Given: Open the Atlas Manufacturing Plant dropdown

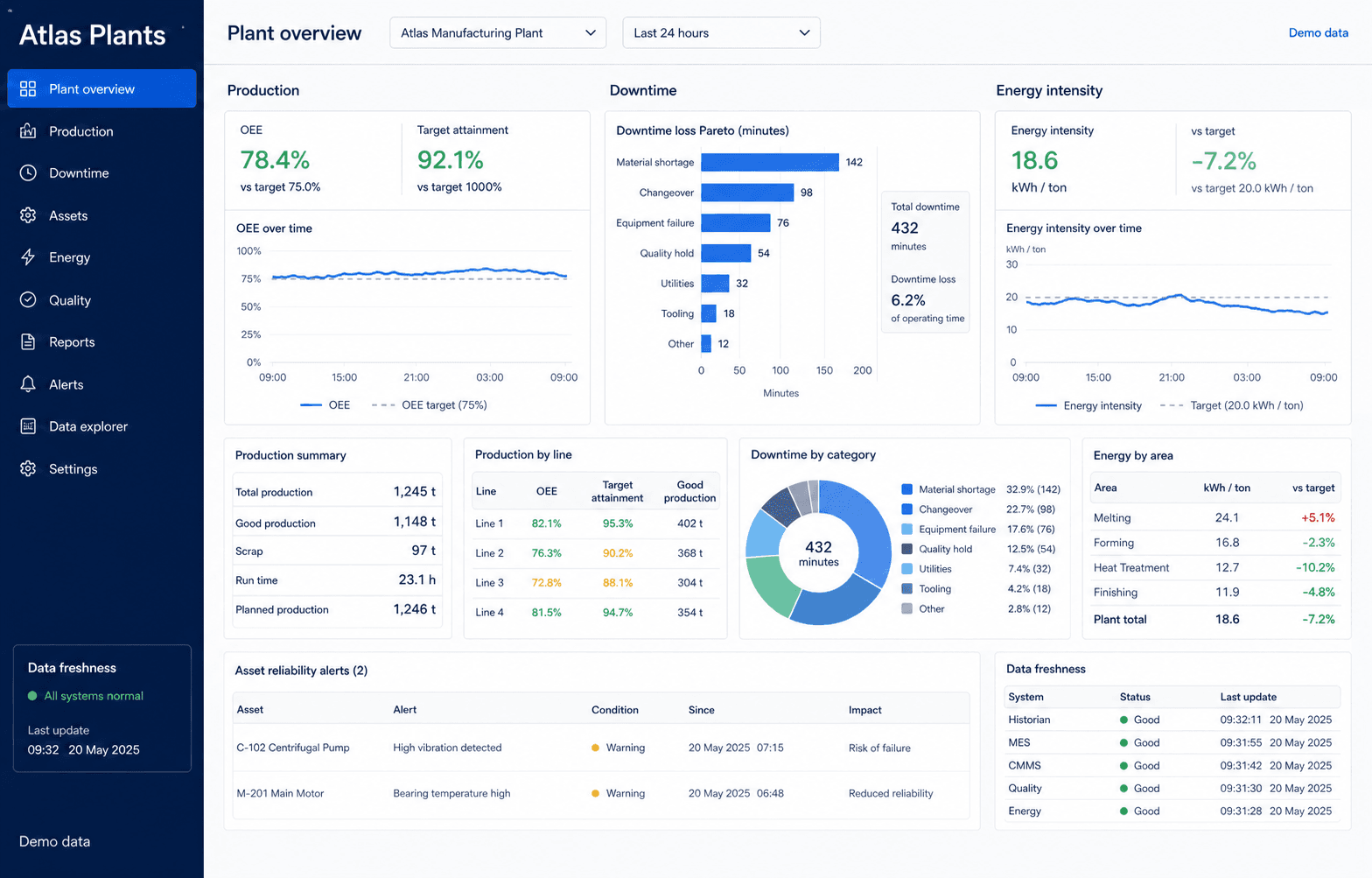Looking at the screenshot, I should [x=498, y=32].
